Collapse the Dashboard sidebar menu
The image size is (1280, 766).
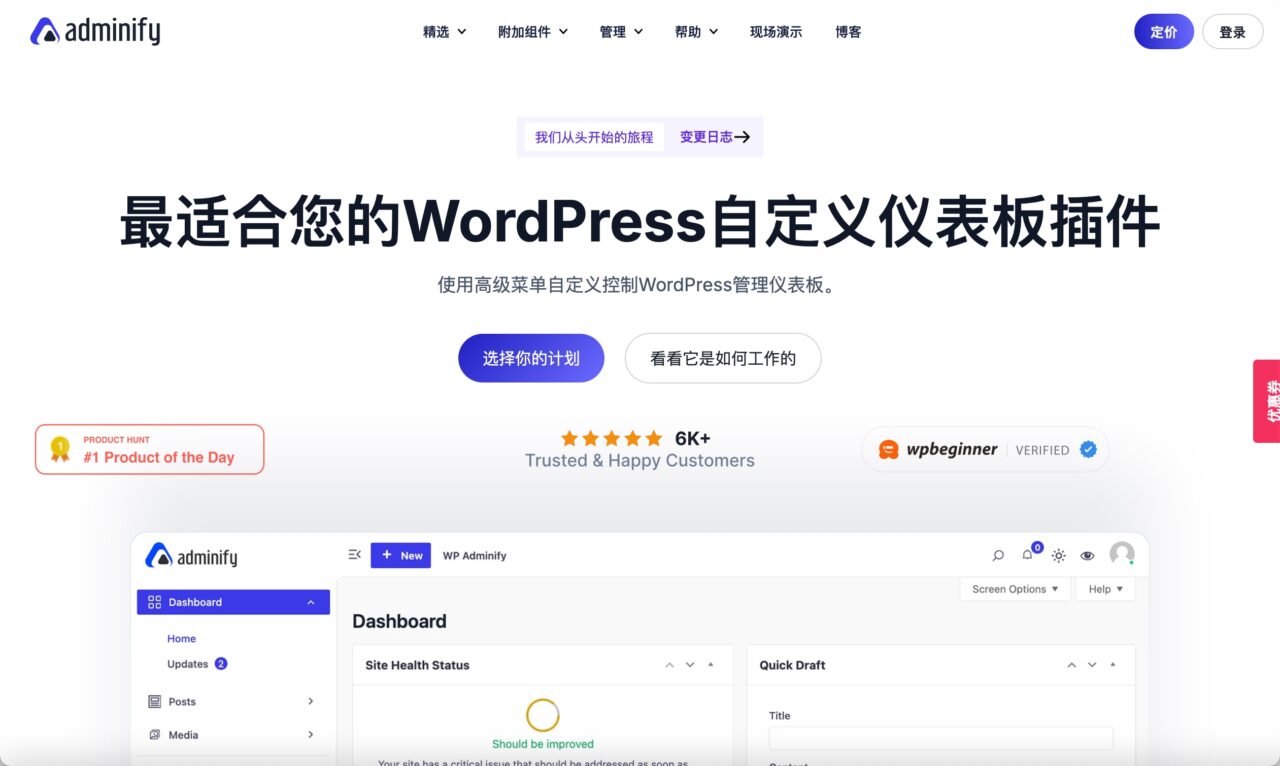coord(311,602)
